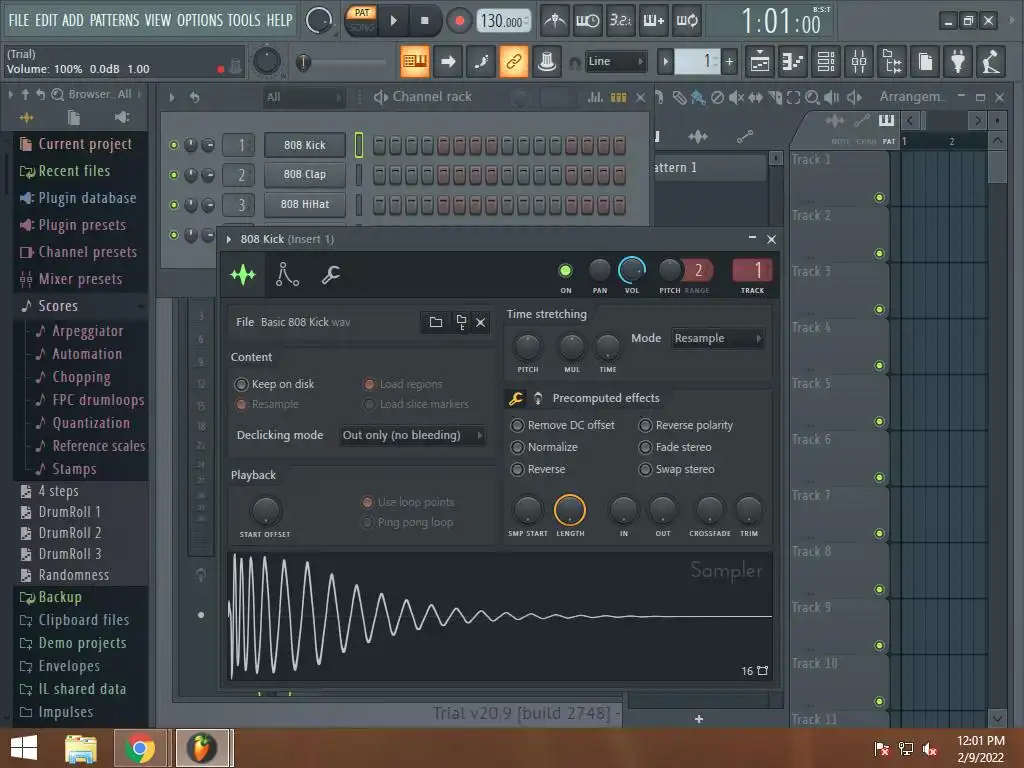Select the 808 Kick channel button

pos(304,145)
